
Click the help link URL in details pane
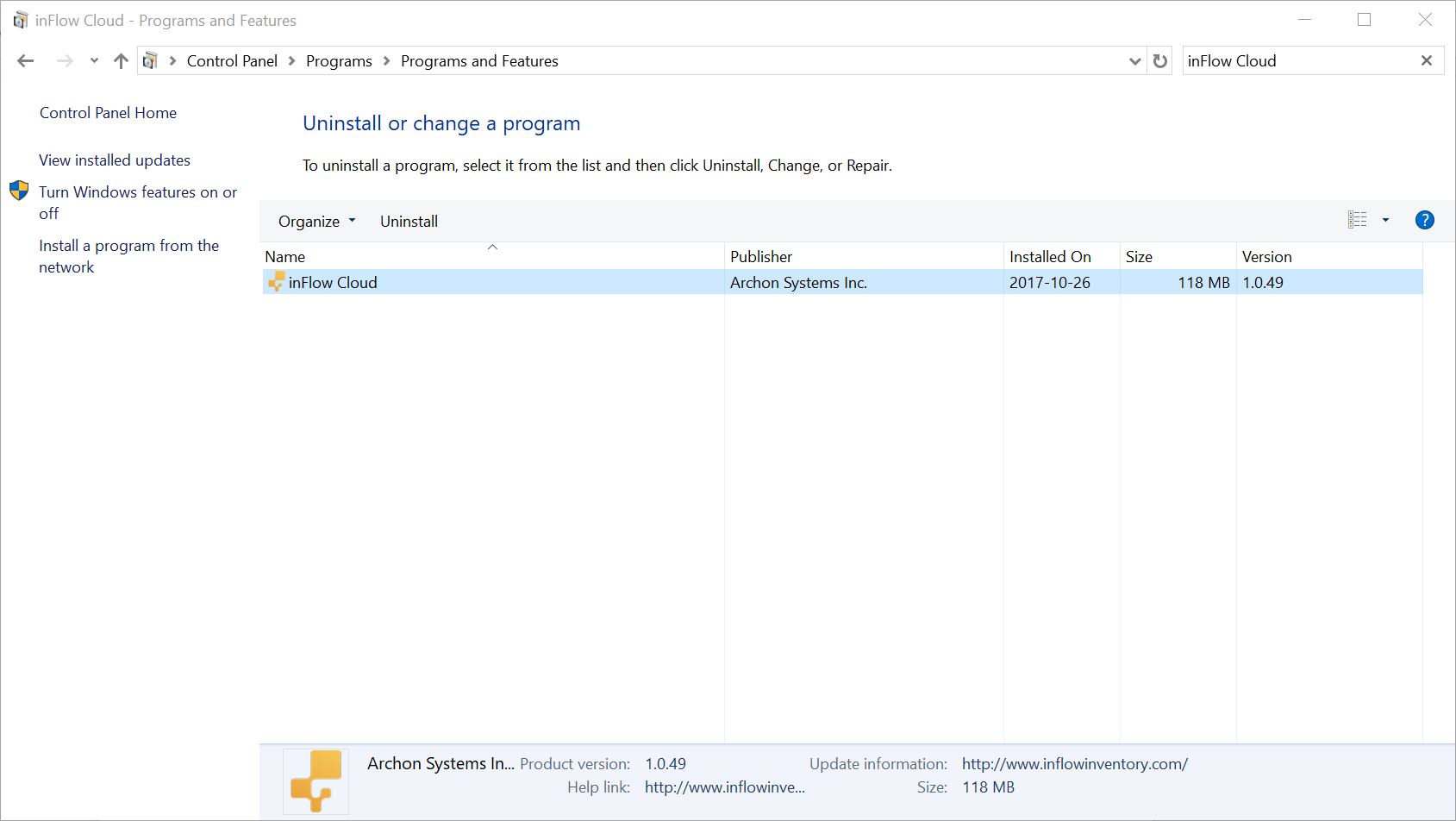tap(725, 787)
